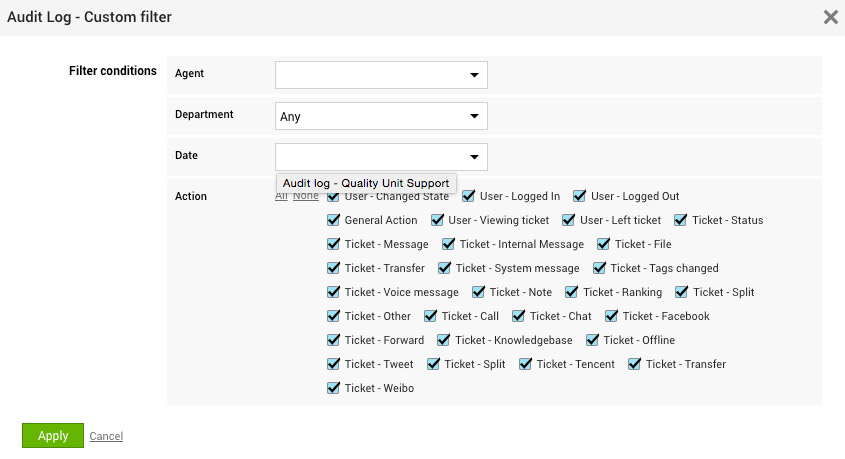Uncheck Ticket - Tags changed option
This screenshot has width=845, height=459.
point(601,268)
